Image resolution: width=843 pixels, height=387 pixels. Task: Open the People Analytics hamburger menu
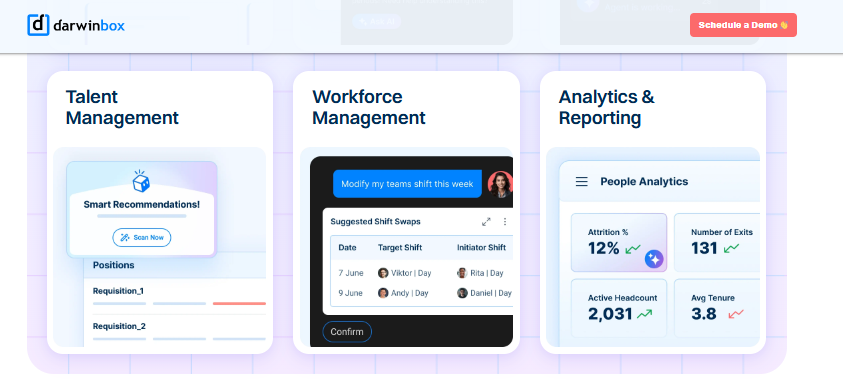click(x=582, y=182)
